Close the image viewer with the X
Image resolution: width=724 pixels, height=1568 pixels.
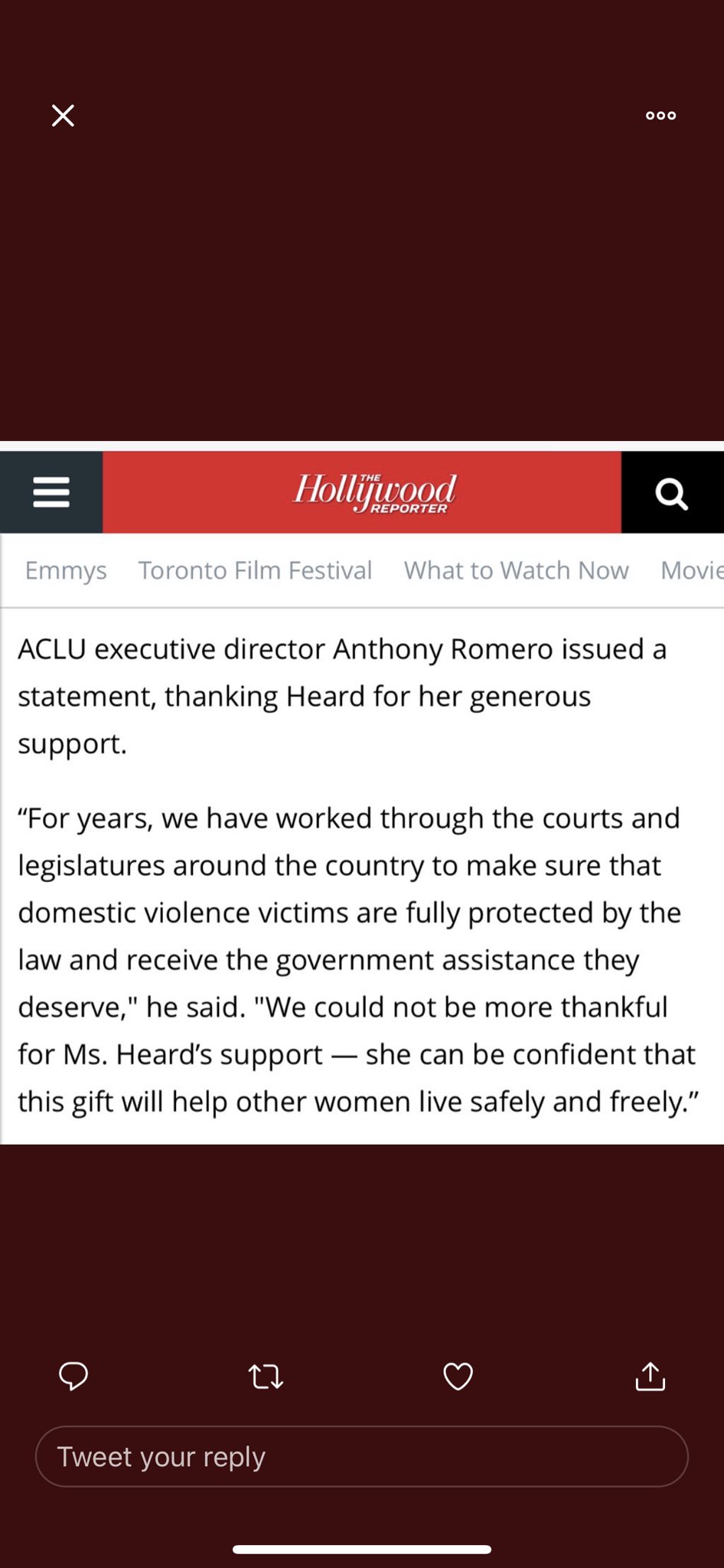tap(63, 116)
